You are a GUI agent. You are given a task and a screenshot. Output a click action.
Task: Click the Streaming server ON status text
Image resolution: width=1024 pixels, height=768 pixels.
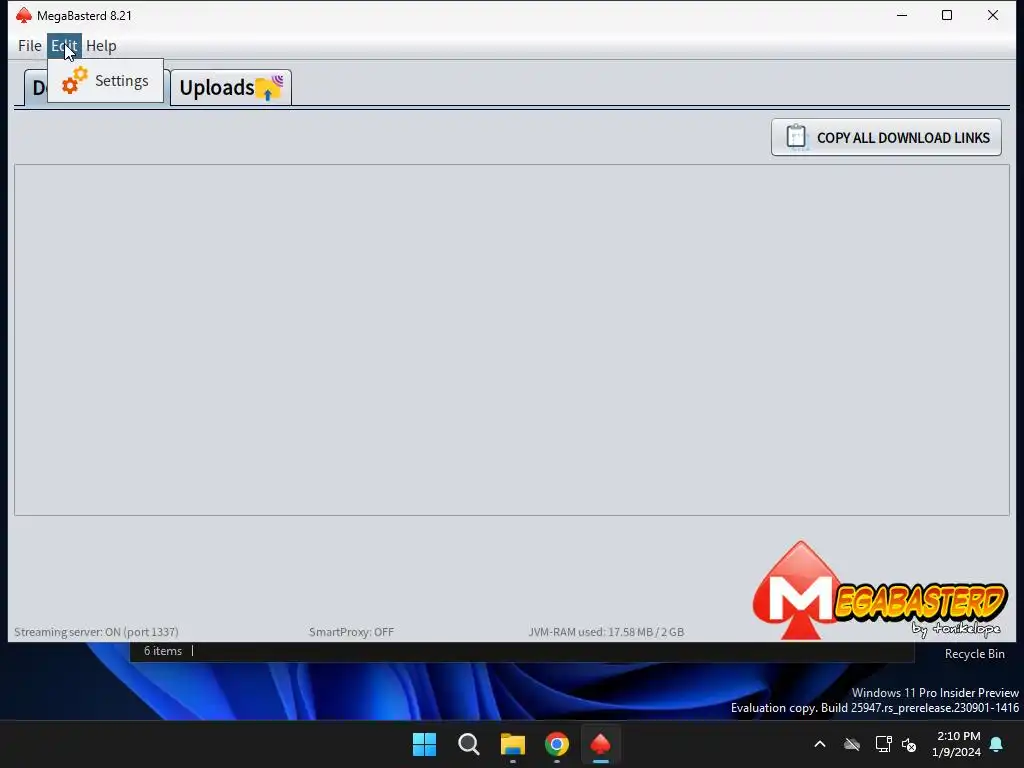(x=96, y=632)
